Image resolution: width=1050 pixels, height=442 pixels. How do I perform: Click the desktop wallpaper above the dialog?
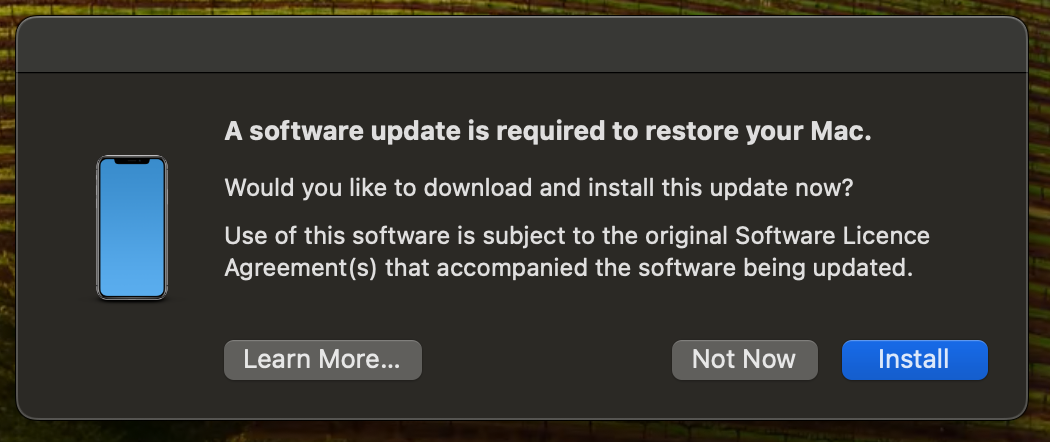[522, 8]
